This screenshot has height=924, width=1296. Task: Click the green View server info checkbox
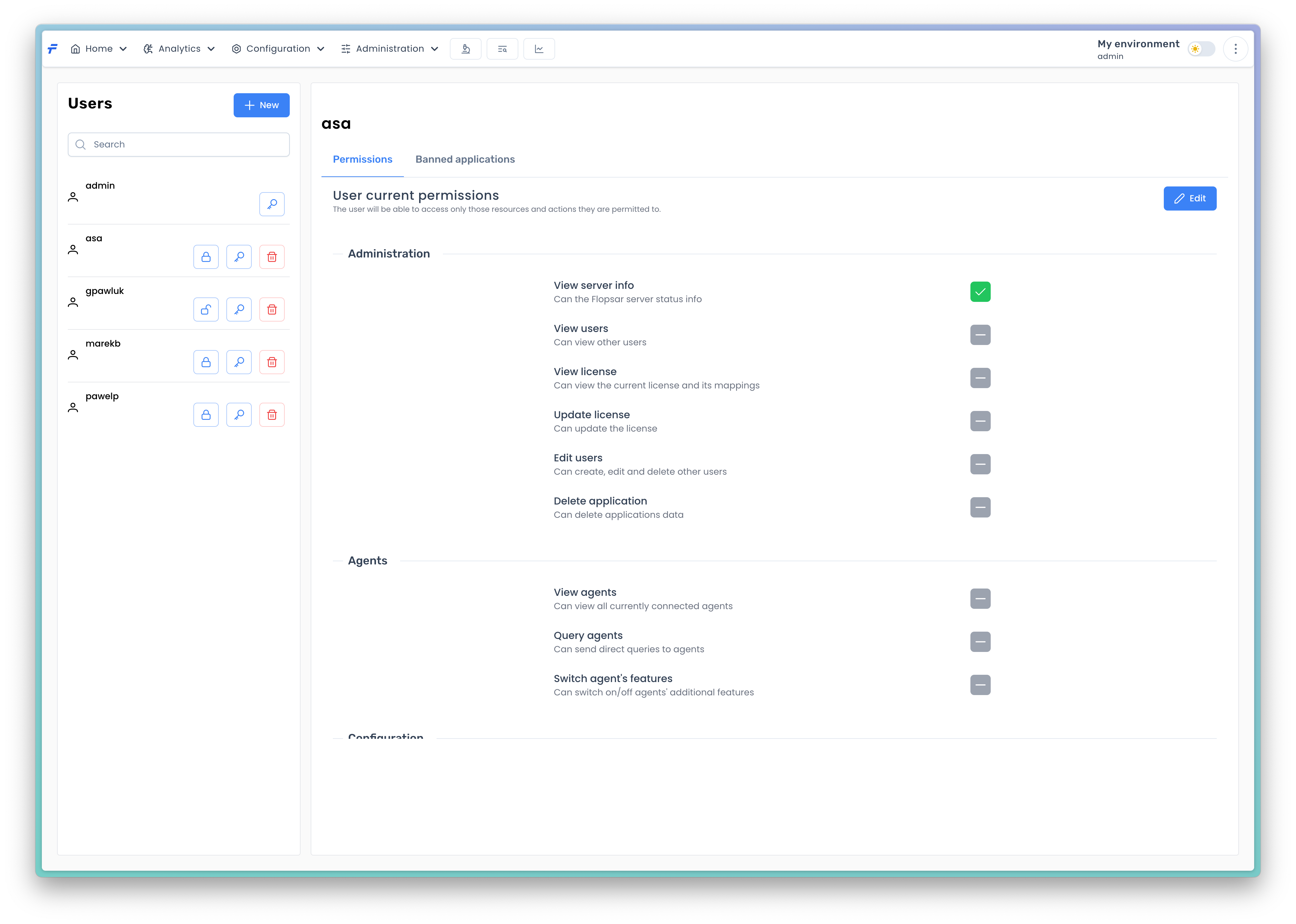pos(980,292)
